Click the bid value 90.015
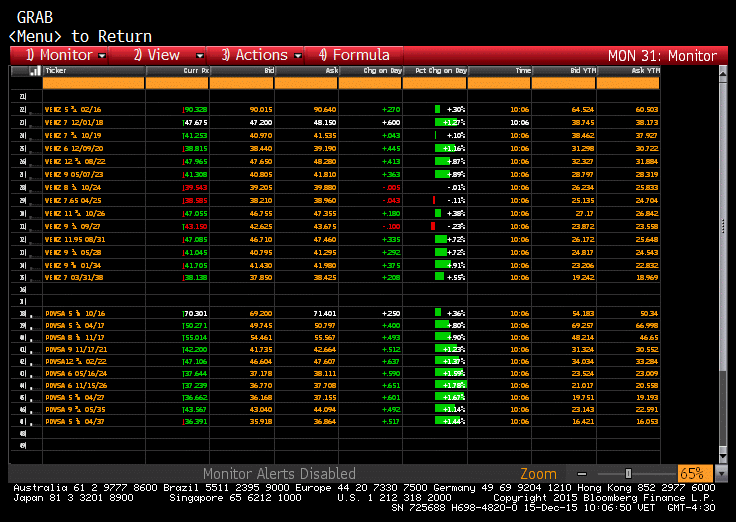 tap(261, 109)
